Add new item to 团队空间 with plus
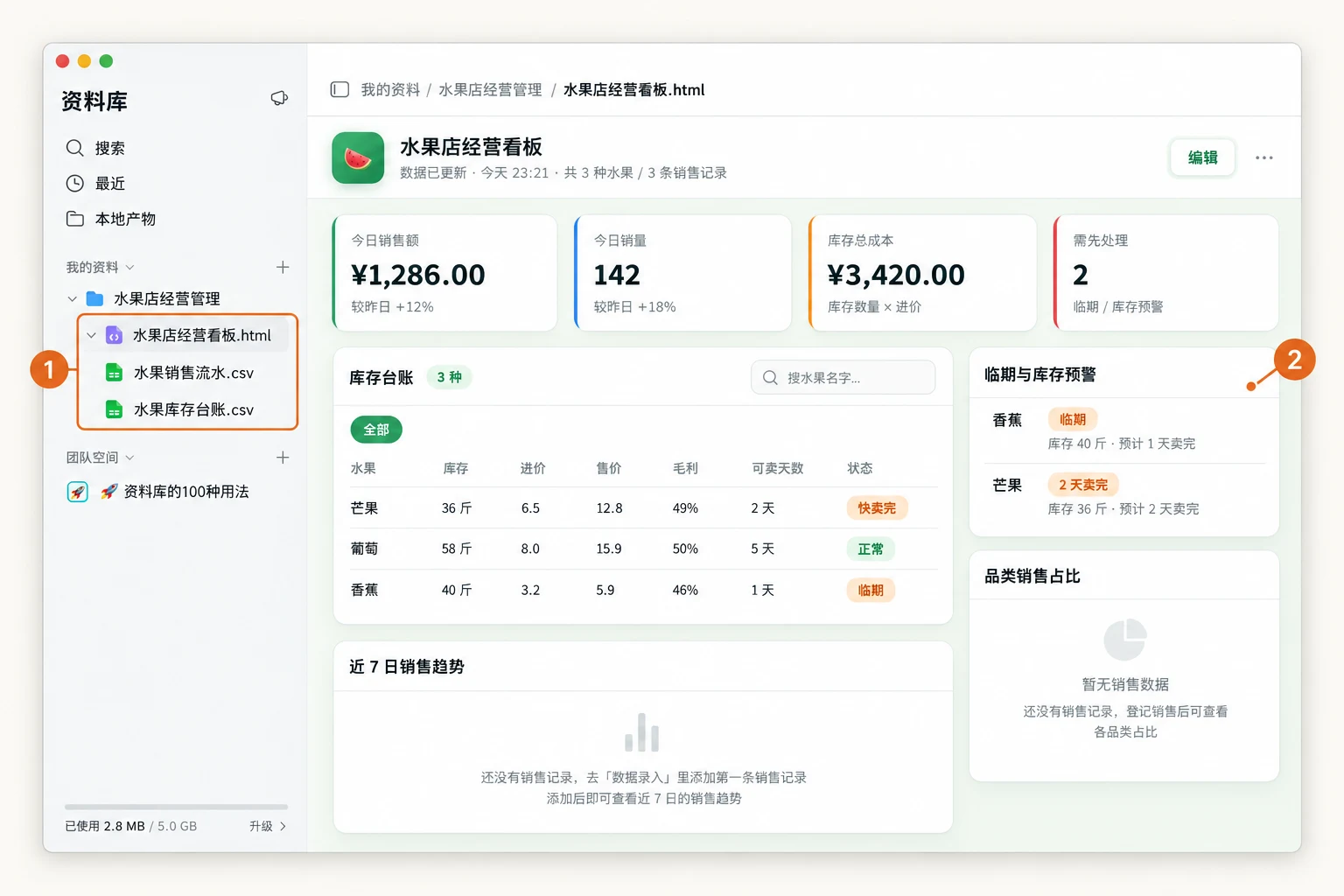This screenshot has width=1344, height=896. click(x=283, y=458)
